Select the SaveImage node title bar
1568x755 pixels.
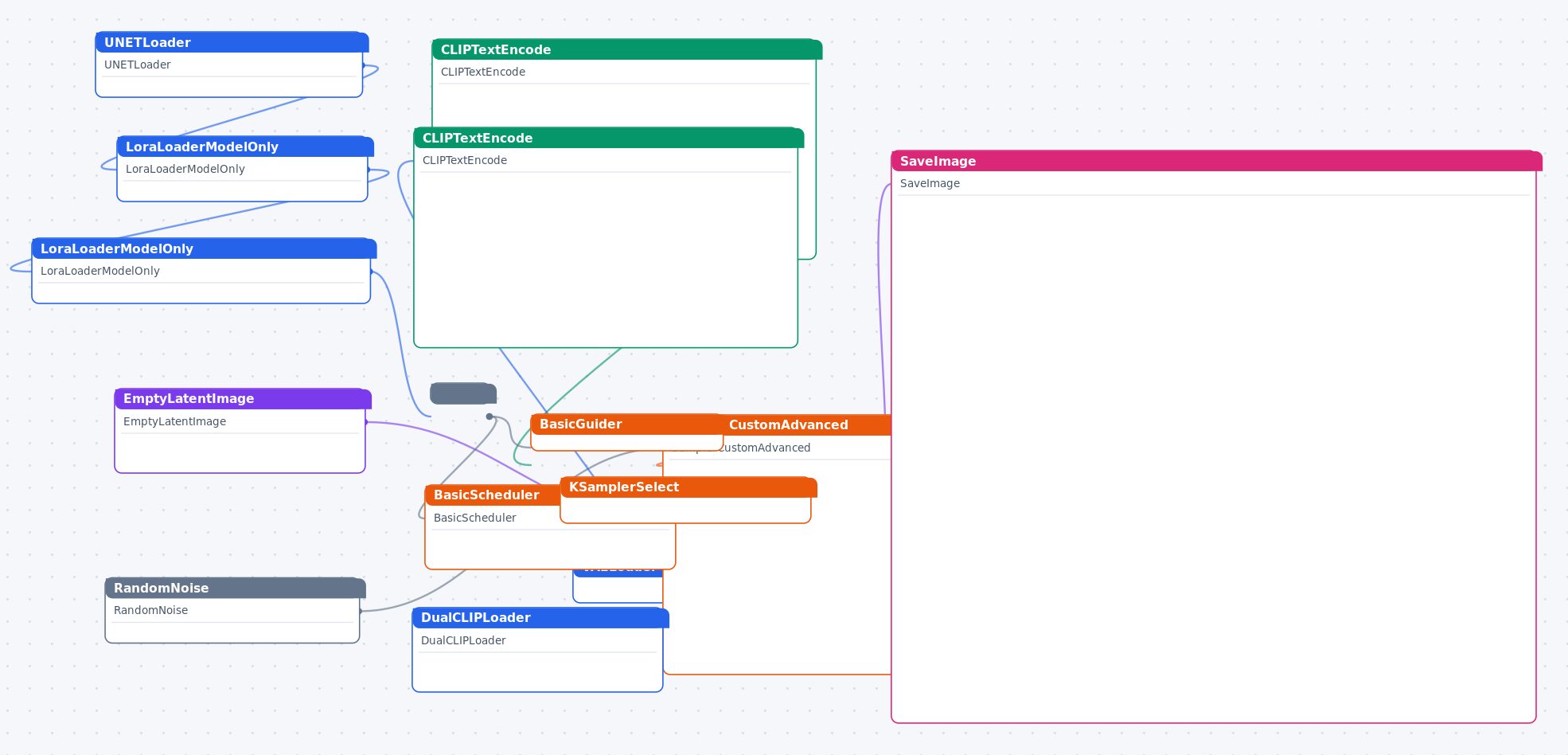tap(1217, 161)
